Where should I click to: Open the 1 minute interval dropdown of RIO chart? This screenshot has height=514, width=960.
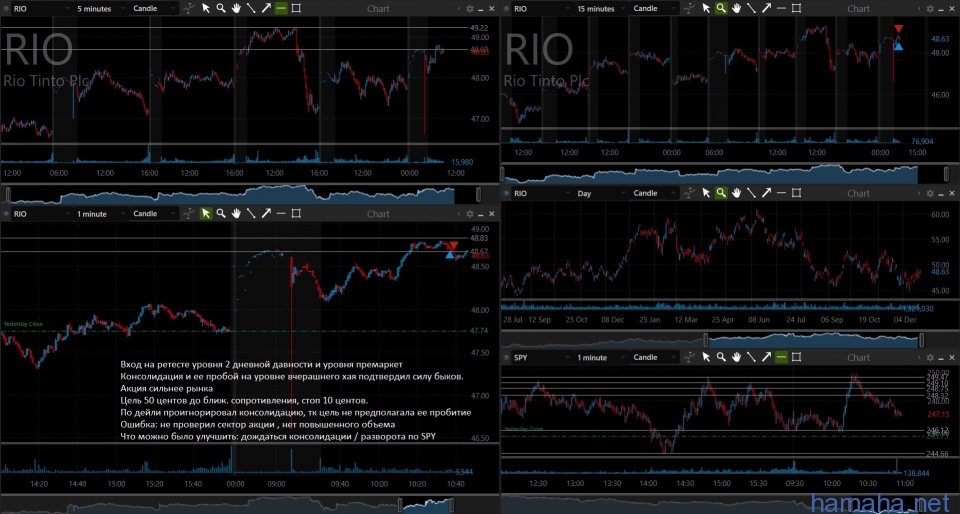tap(100, 214)
